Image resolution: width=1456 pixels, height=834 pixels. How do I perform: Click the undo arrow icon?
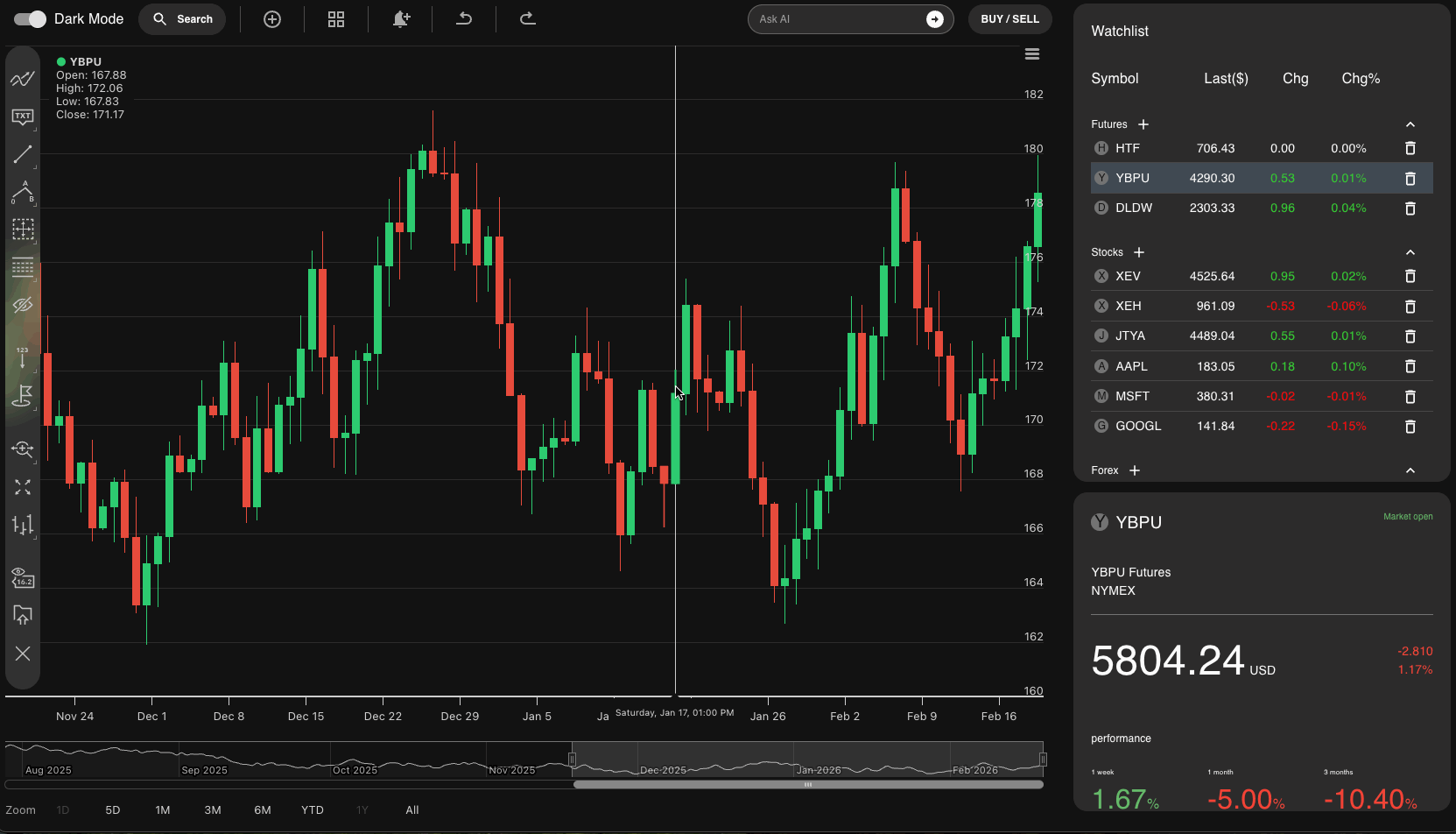(464, 19)
